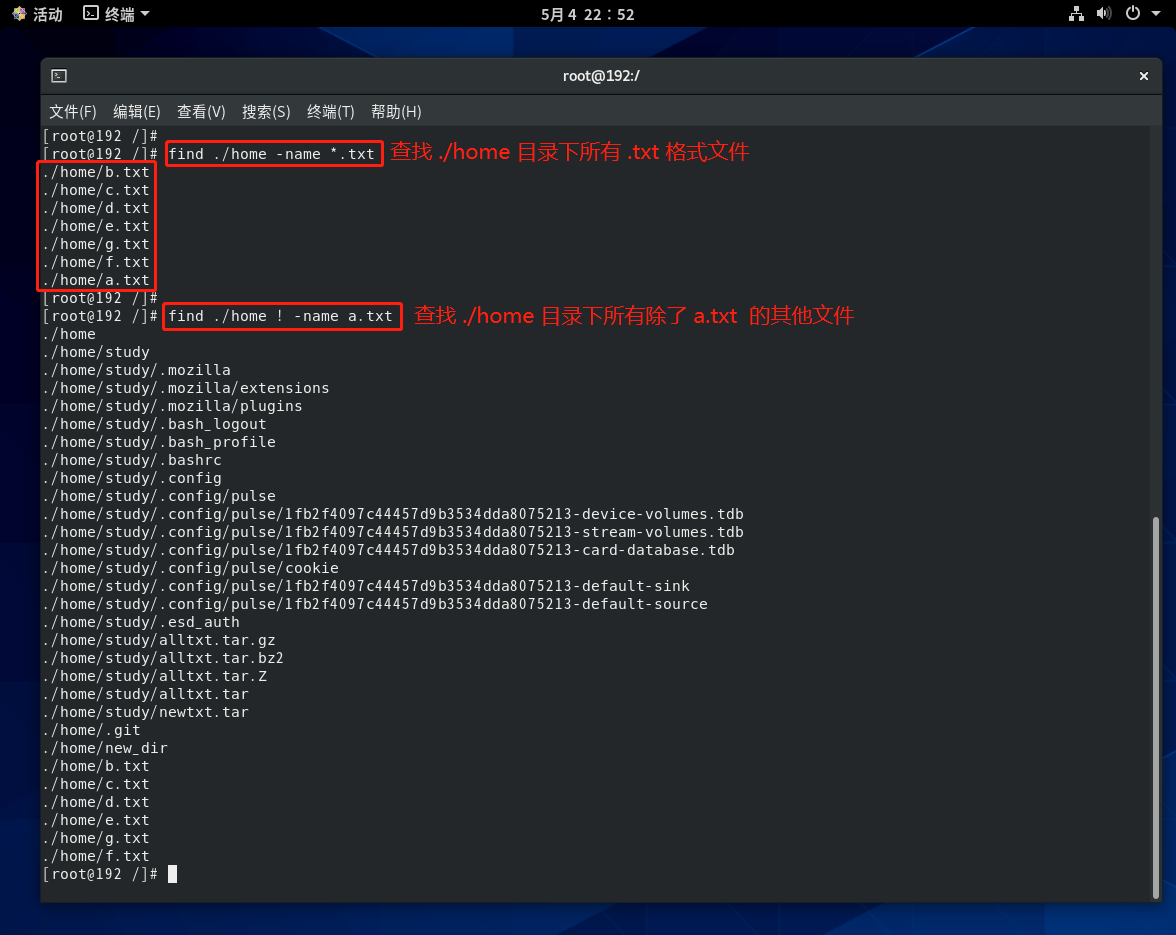Open the 编辑(E) menu
The width and height of the screenshot is (1176, 935).
point(136,111)
